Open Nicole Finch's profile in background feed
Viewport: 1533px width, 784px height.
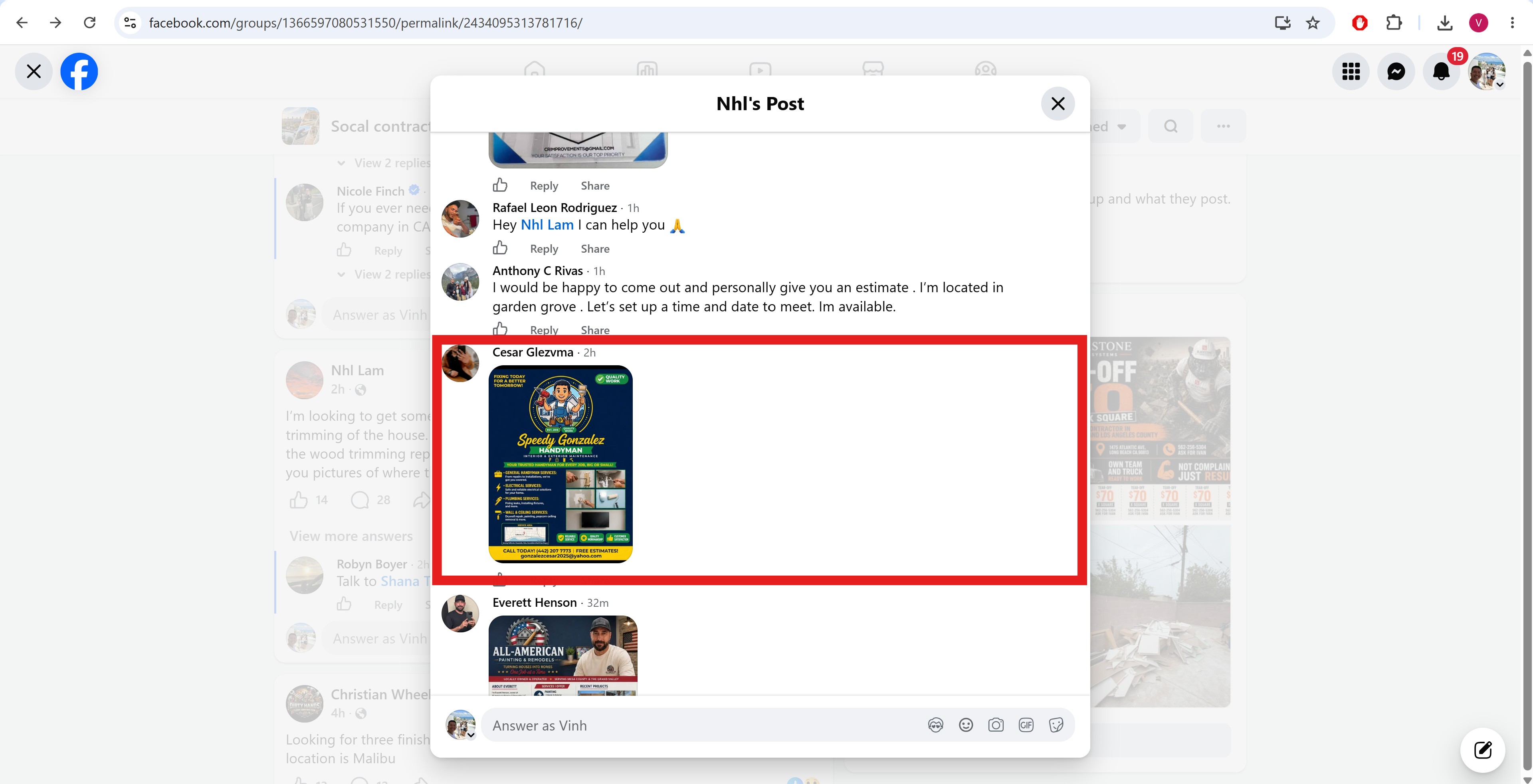(370, 191)
